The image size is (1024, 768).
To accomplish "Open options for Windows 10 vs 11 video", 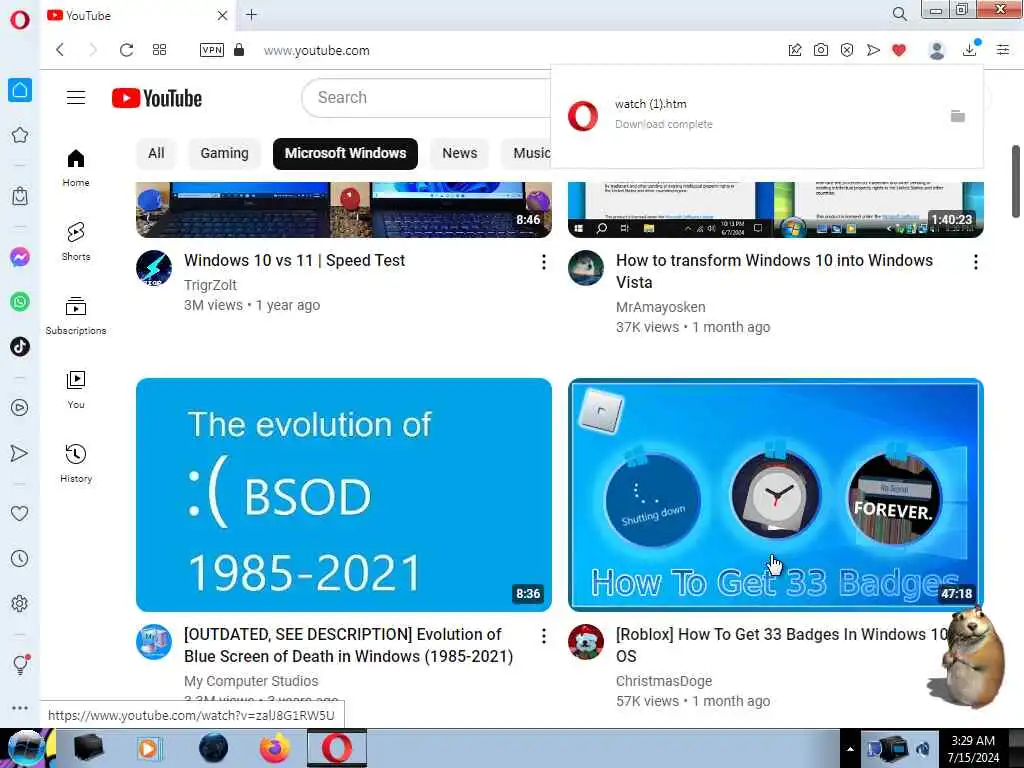I will tap(543, 263).
